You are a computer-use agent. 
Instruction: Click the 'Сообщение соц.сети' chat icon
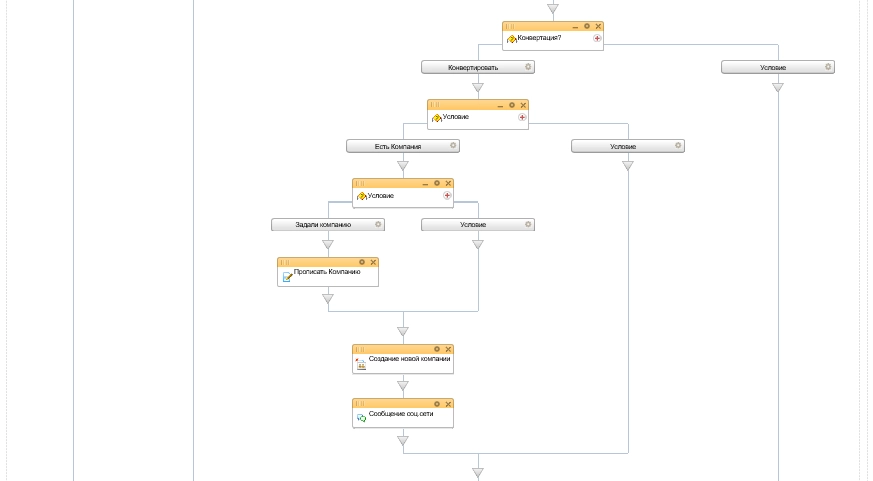point(361,417)
